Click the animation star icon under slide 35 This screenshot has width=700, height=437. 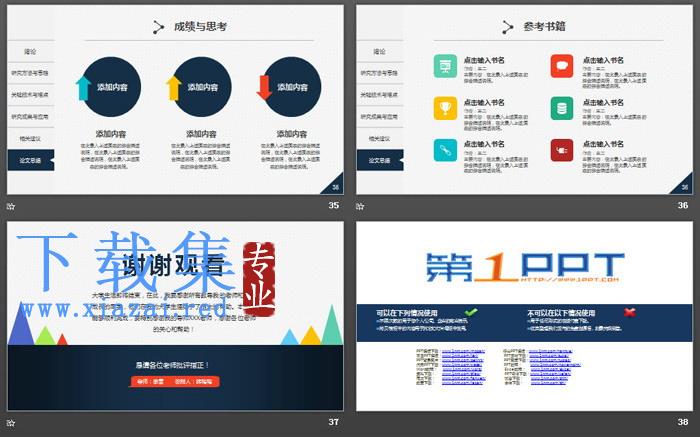click(11, 206)
